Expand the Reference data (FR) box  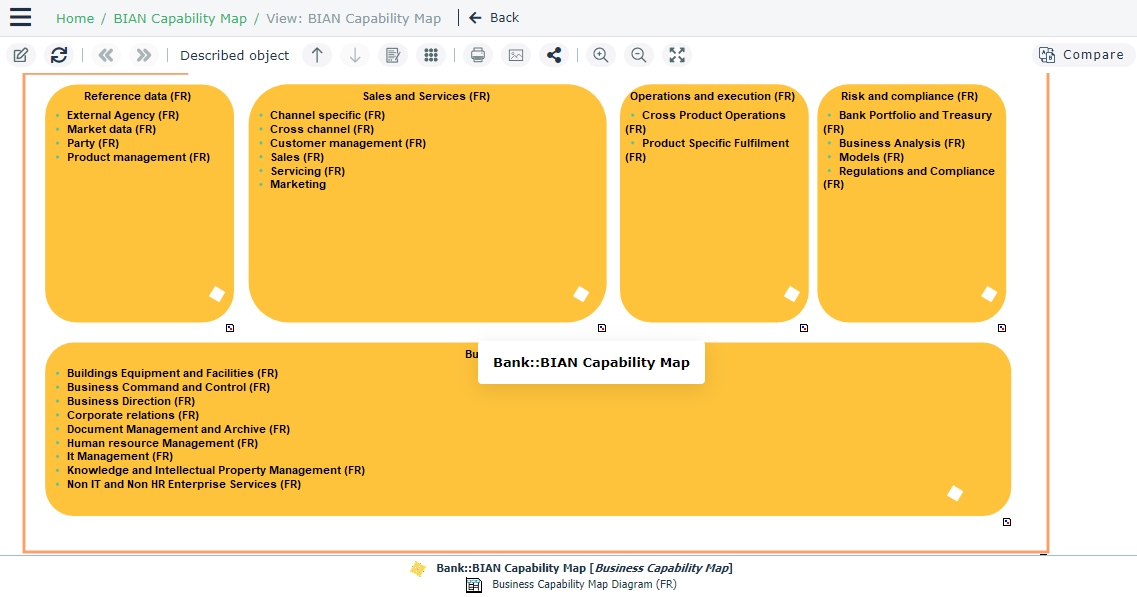coord(229,328)
